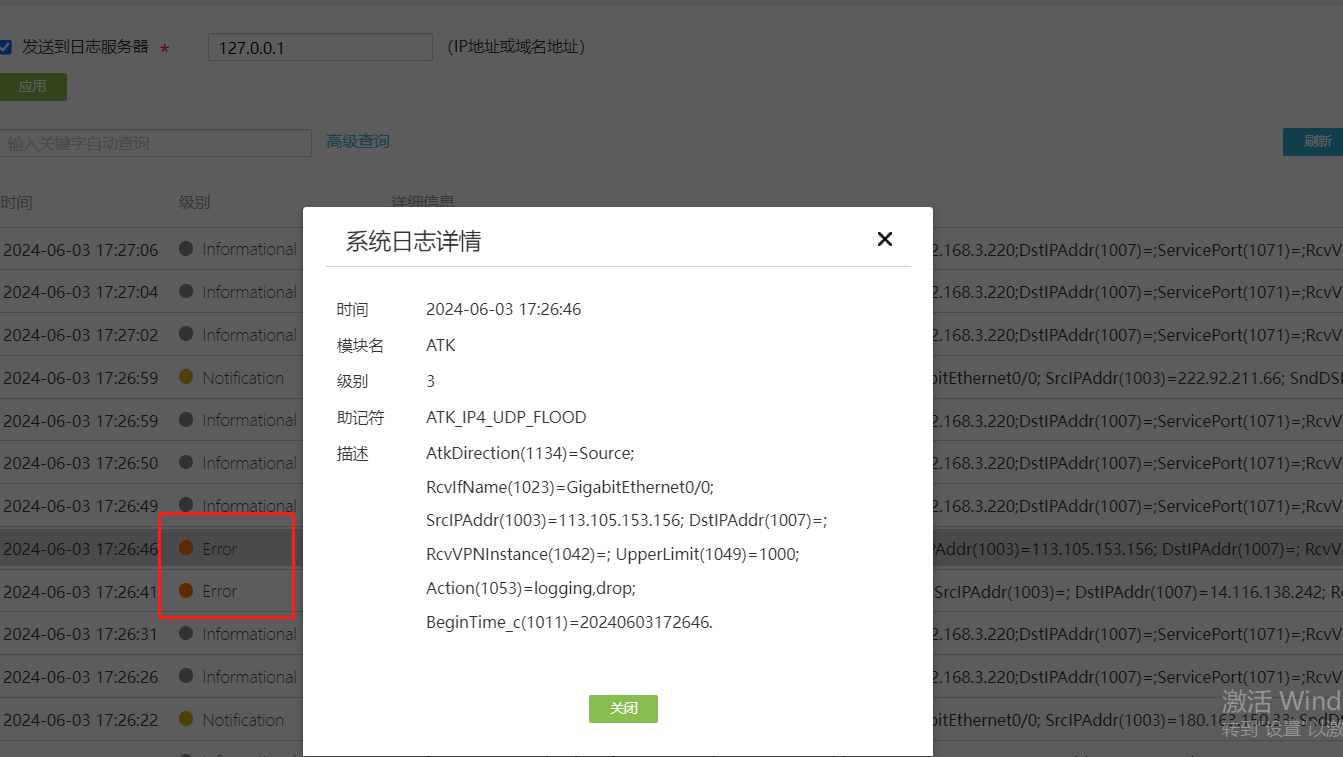Select the Error log row at 17:26:41
Screen dimensions: 1343x757
coord(671,592)
